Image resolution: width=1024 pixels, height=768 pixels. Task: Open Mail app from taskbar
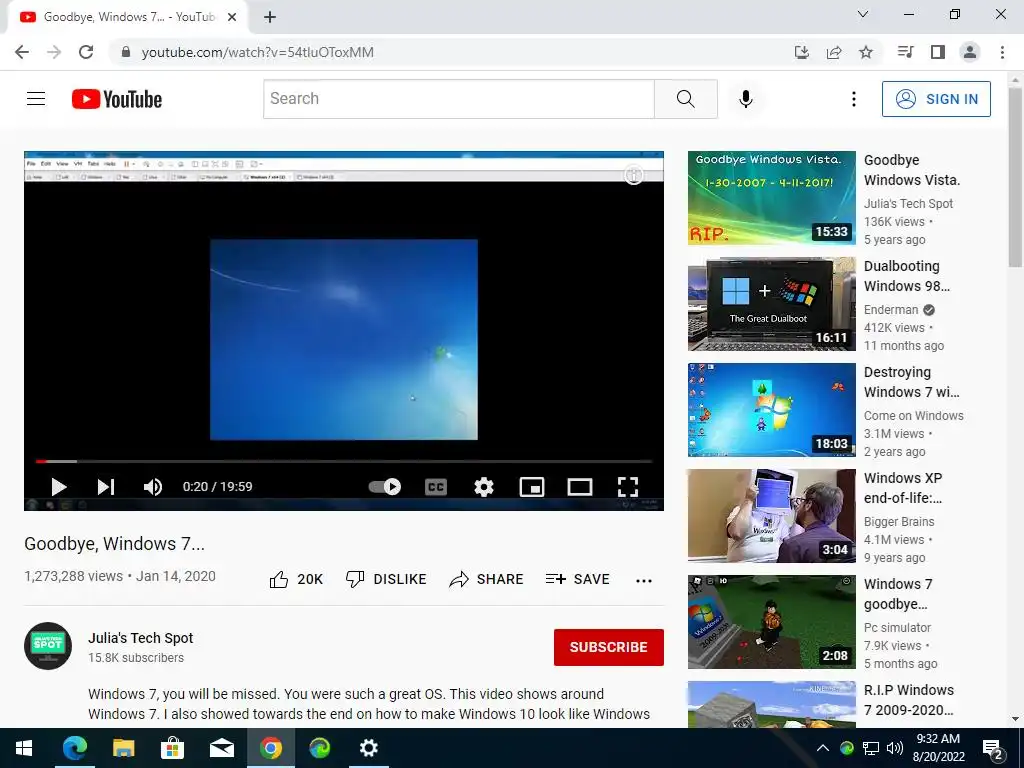221,748
